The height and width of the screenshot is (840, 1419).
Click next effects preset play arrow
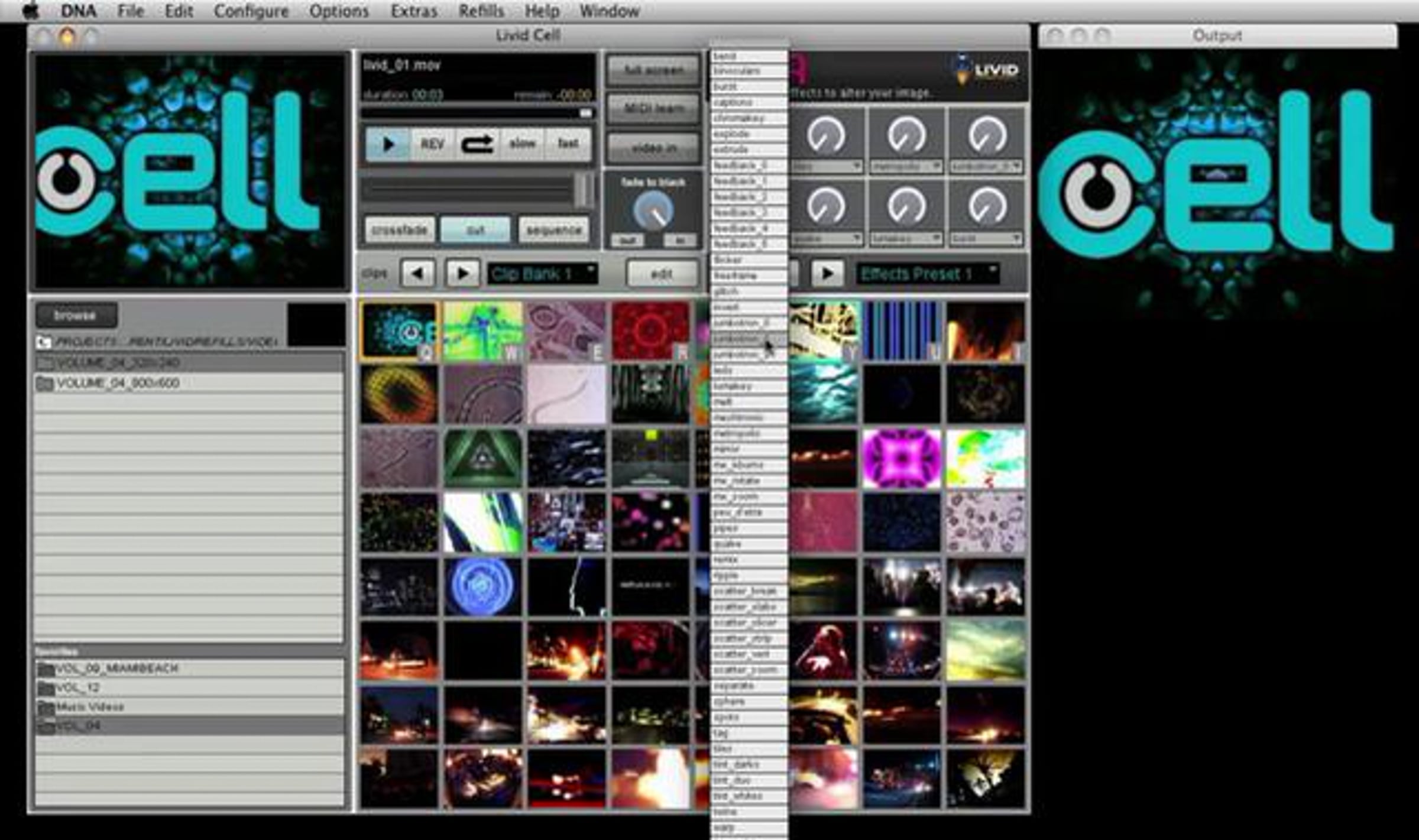click(827, 274)
